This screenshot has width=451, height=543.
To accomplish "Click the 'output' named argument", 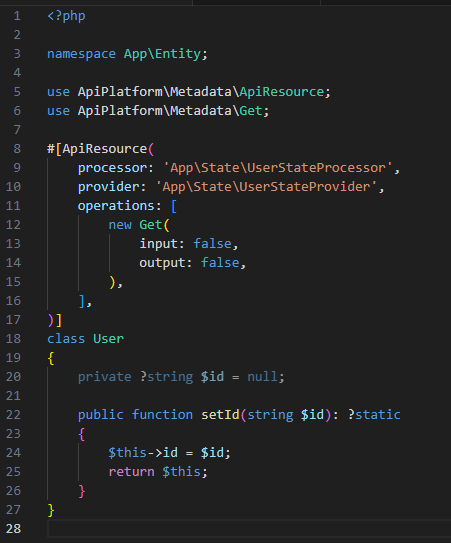I will coord(162,263).
